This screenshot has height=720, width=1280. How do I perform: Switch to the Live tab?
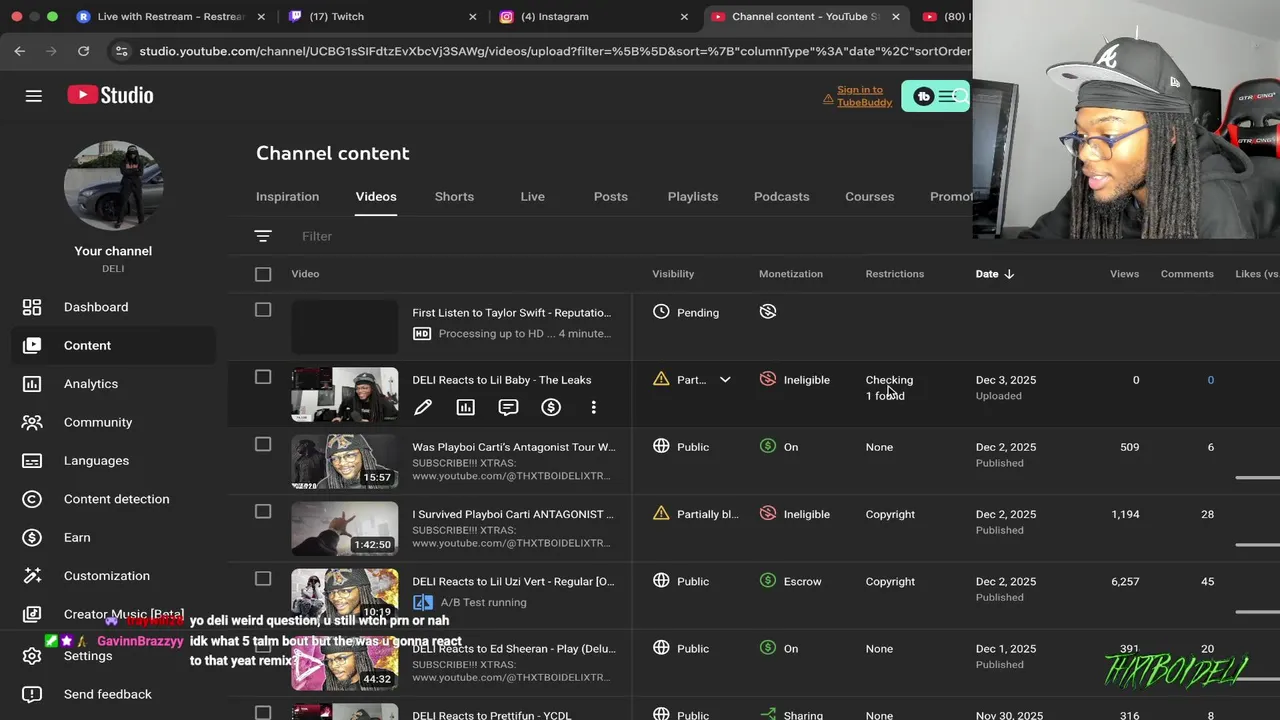[532, 197]
